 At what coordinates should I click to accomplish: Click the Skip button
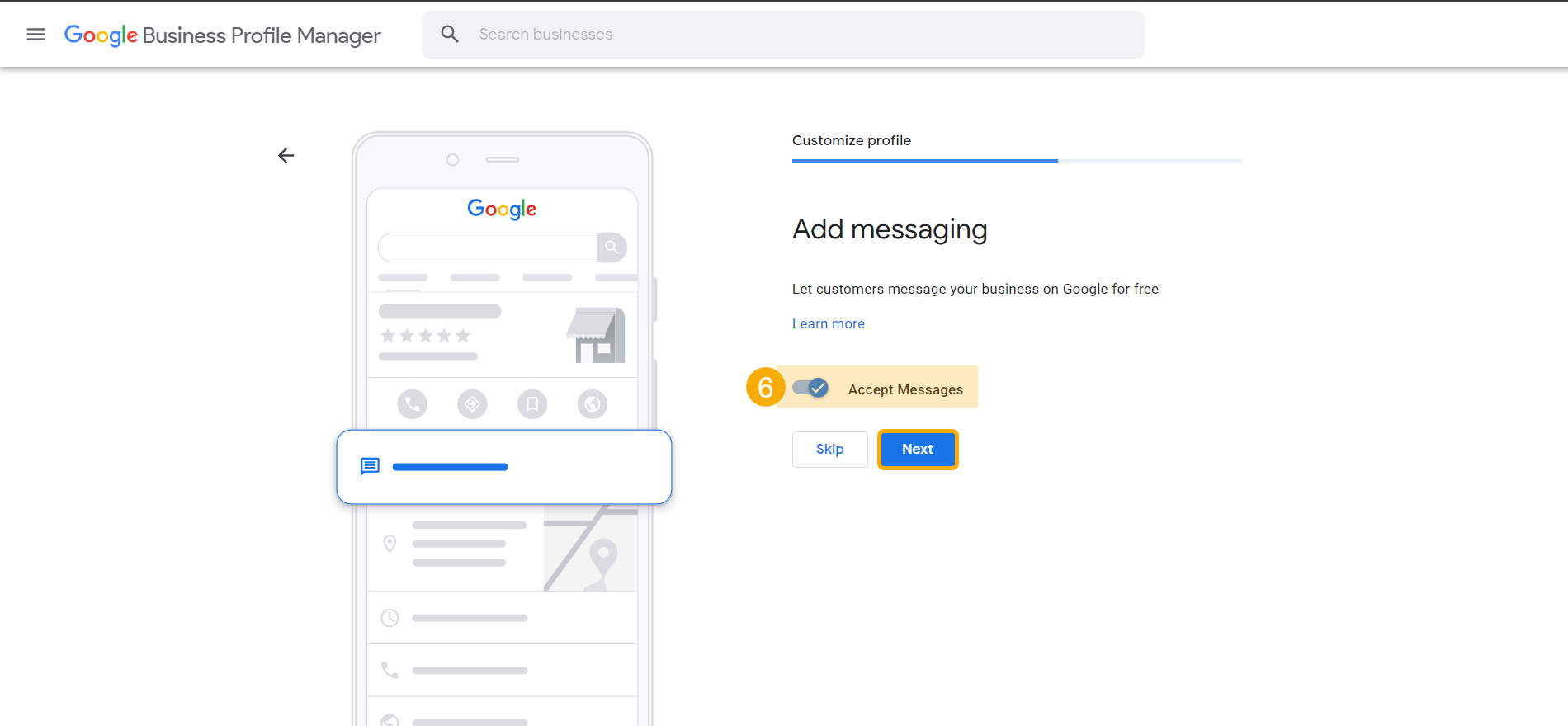pos(829,449)
